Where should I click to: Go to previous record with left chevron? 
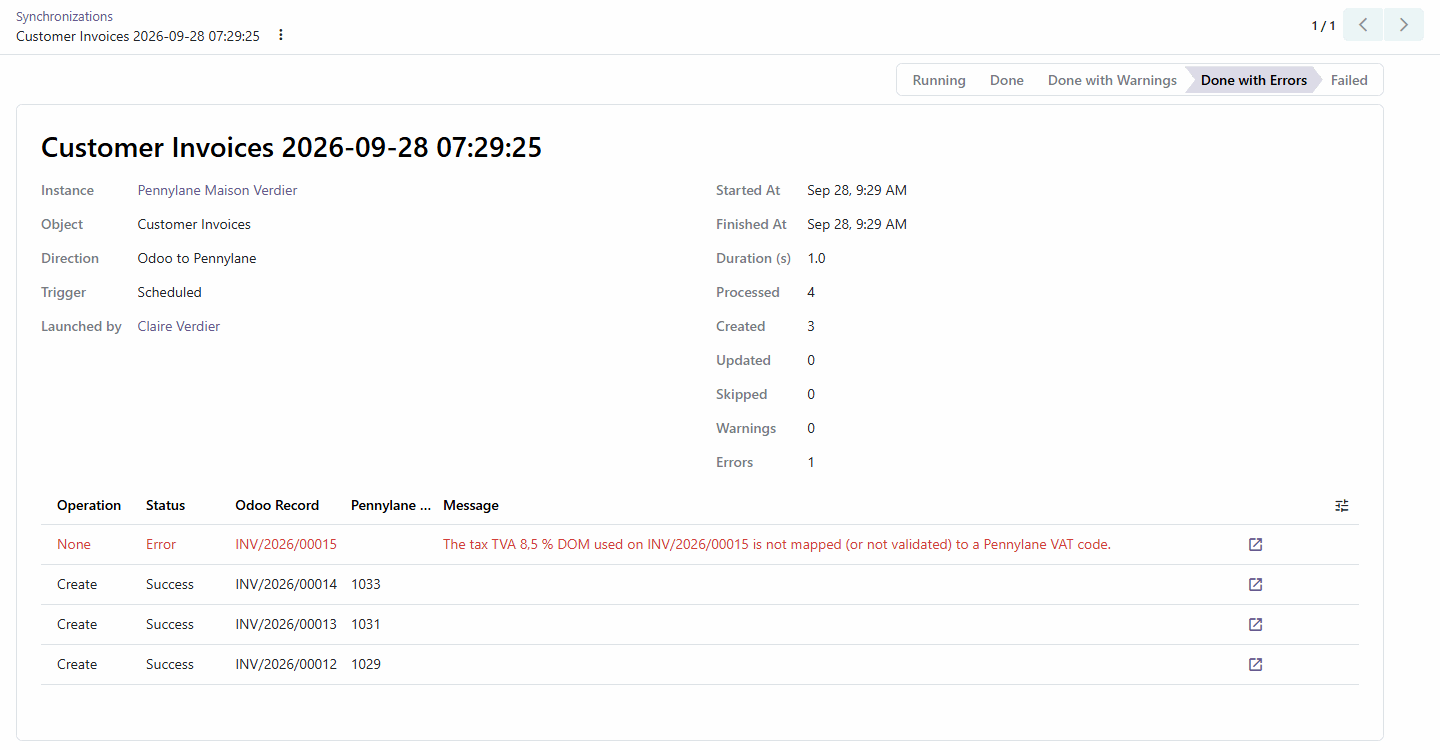click(1363, 25)
